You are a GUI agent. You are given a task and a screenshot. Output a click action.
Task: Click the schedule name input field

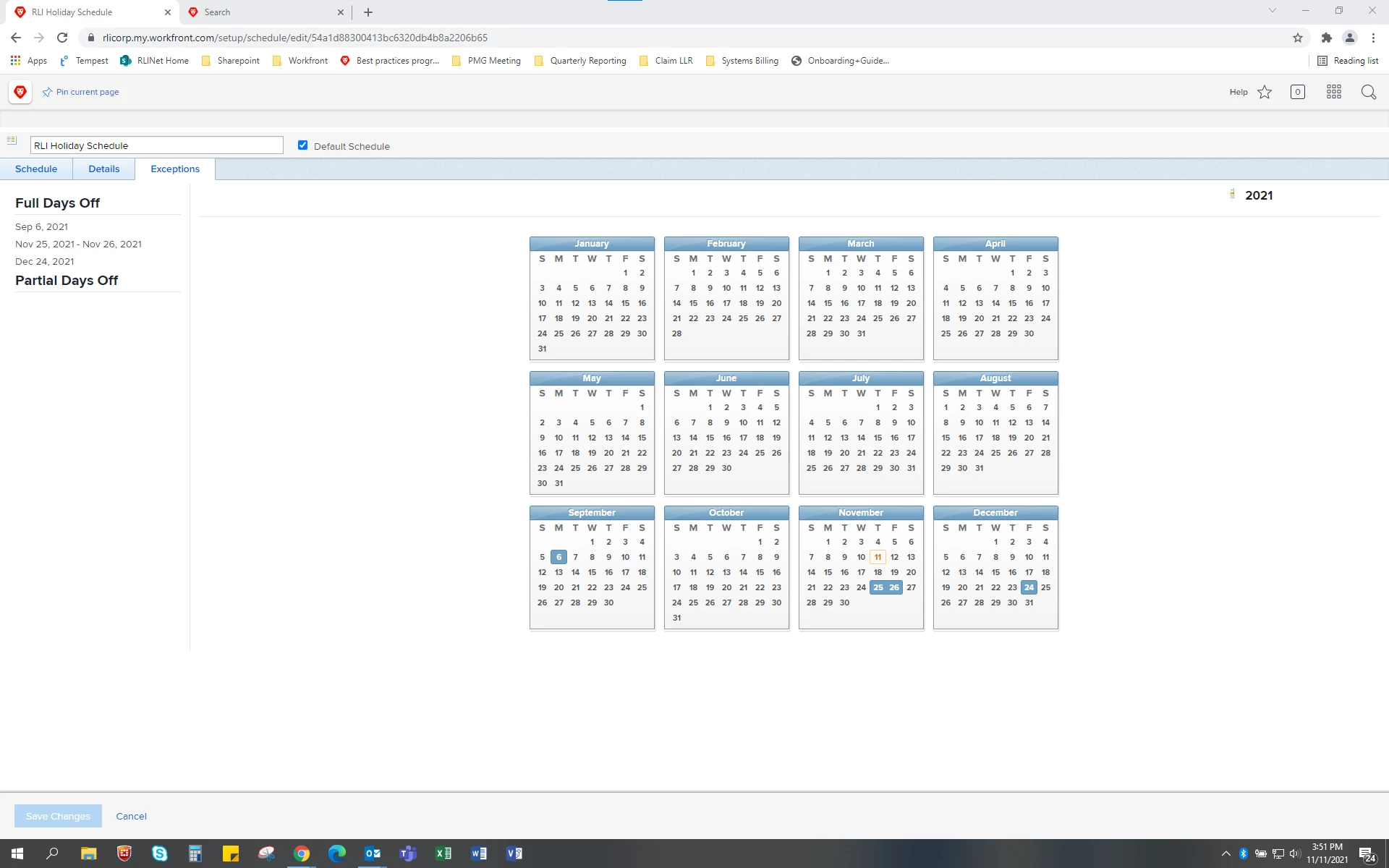coord(156,145)
